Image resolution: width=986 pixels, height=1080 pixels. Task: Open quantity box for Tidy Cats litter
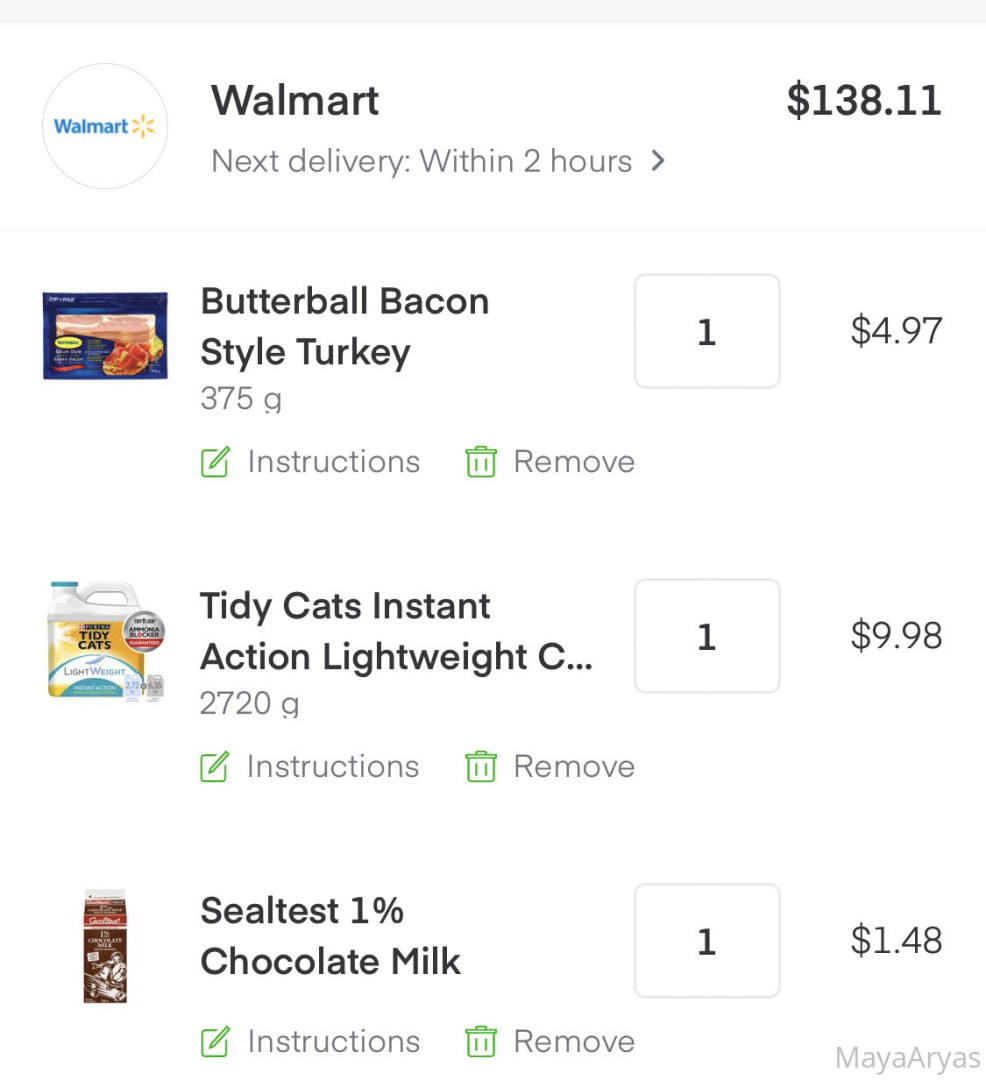(707, 636)
